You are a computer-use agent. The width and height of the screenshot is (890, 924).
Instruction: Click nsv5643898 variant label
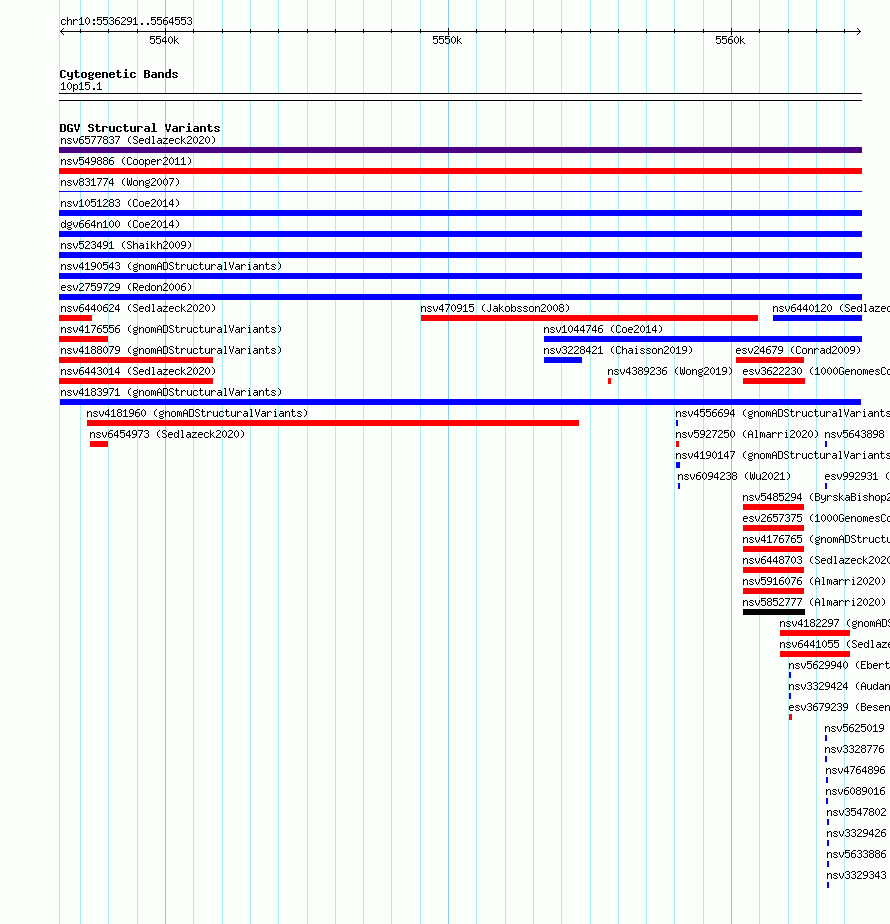click(x=854, y=434)
